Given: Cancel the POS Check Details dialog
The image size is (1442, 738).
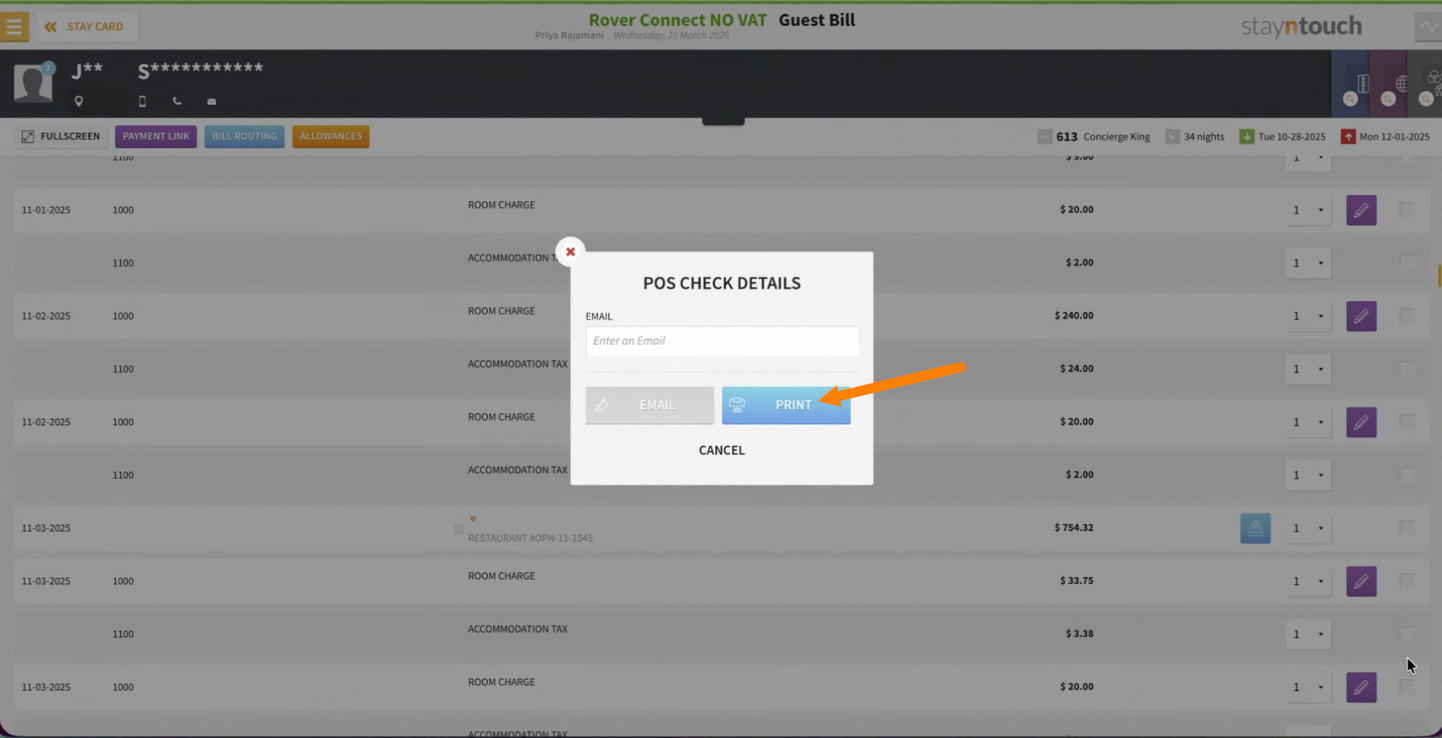Looking at the screenshot, I should tap(722, 450).
